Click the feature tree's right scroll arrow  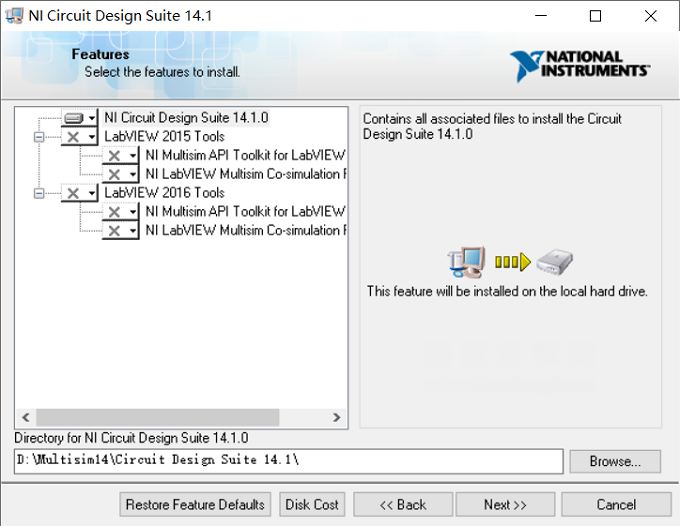(337, 417)
